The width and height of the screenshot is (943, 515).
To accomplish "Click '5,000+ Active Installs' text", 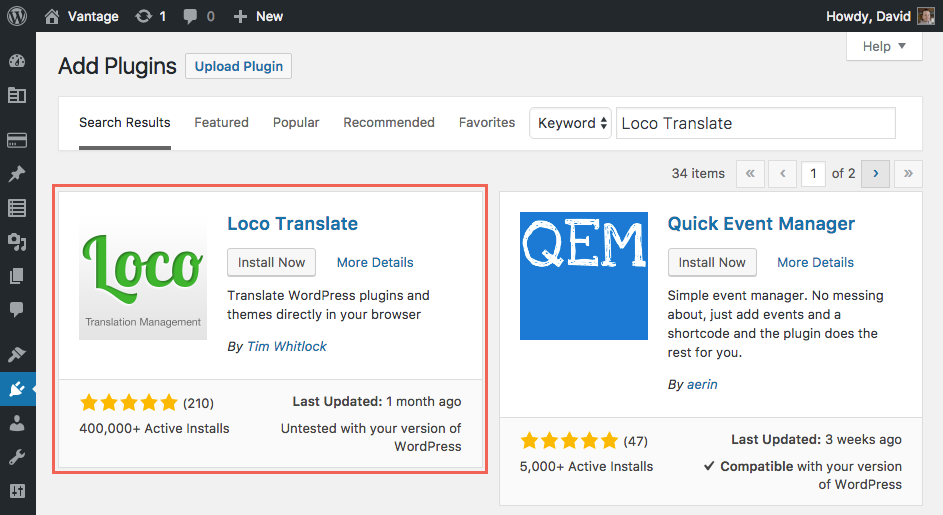I will [586, 466].
